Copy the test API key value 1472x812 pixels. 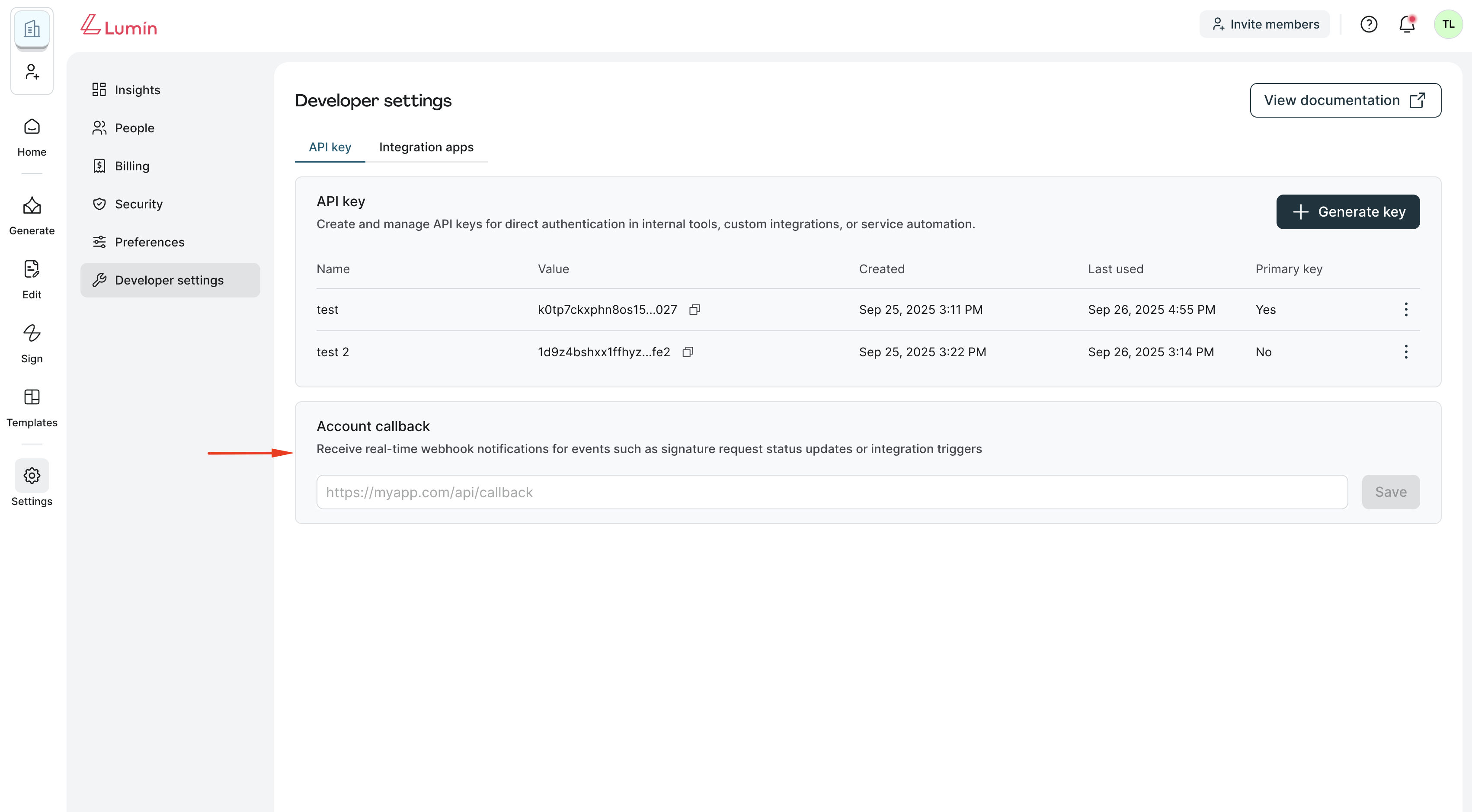point(694,310)
